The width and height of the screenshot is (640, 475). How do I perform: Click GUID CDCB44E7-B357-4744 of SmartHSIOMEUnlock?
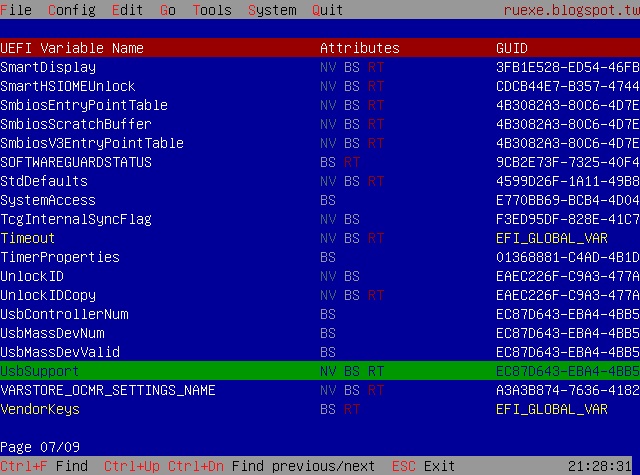568,86
